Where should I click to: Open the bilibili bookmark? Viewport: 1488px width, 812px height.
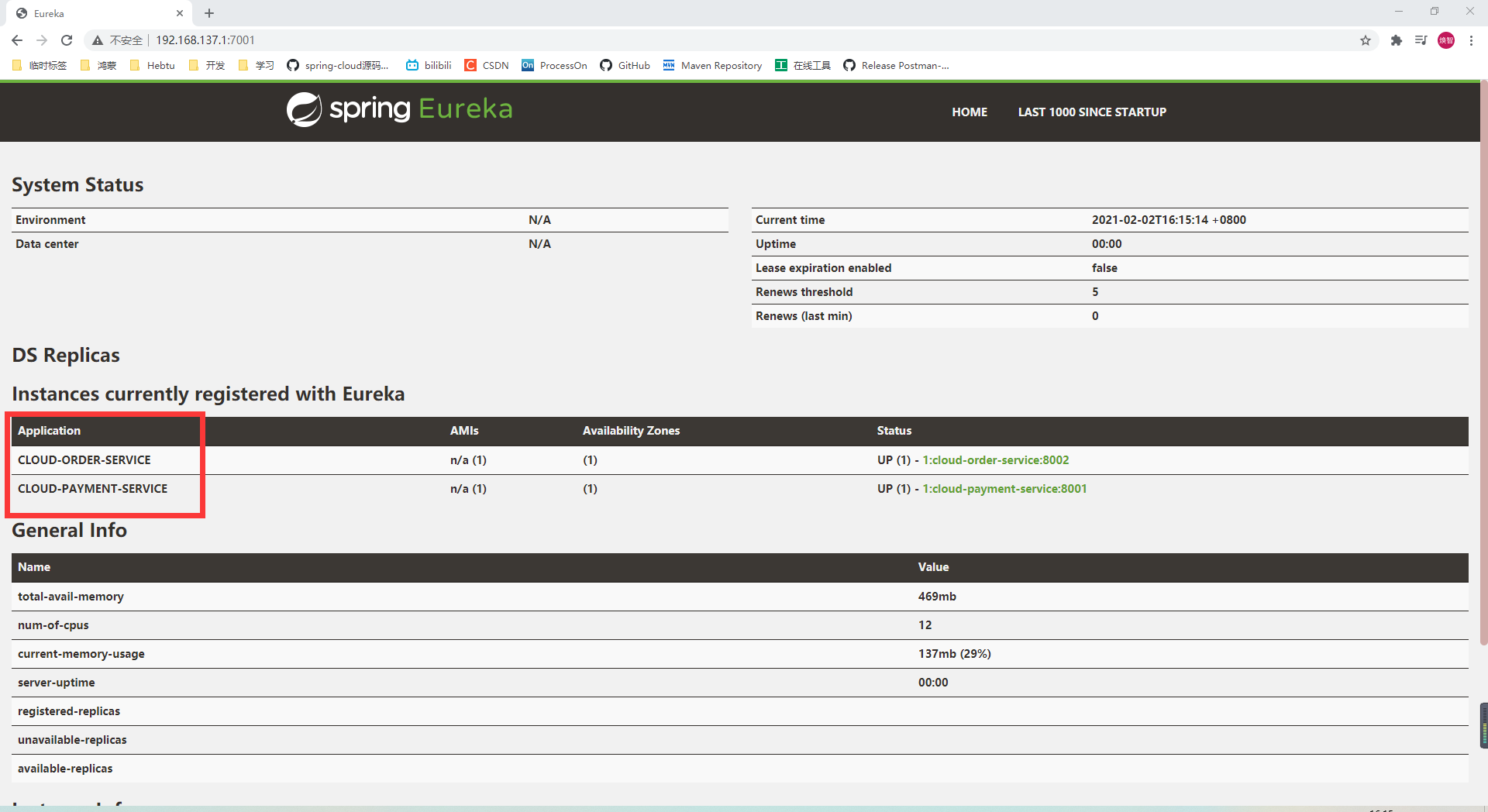pyautogui.click(x=429, y=66)
